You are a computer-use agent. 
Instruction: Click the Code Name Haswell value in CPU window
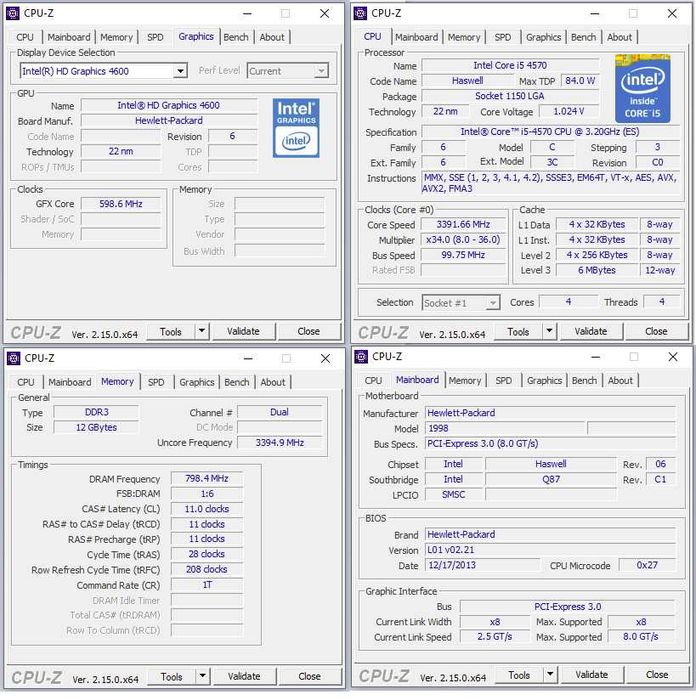[x=468, y=81]
